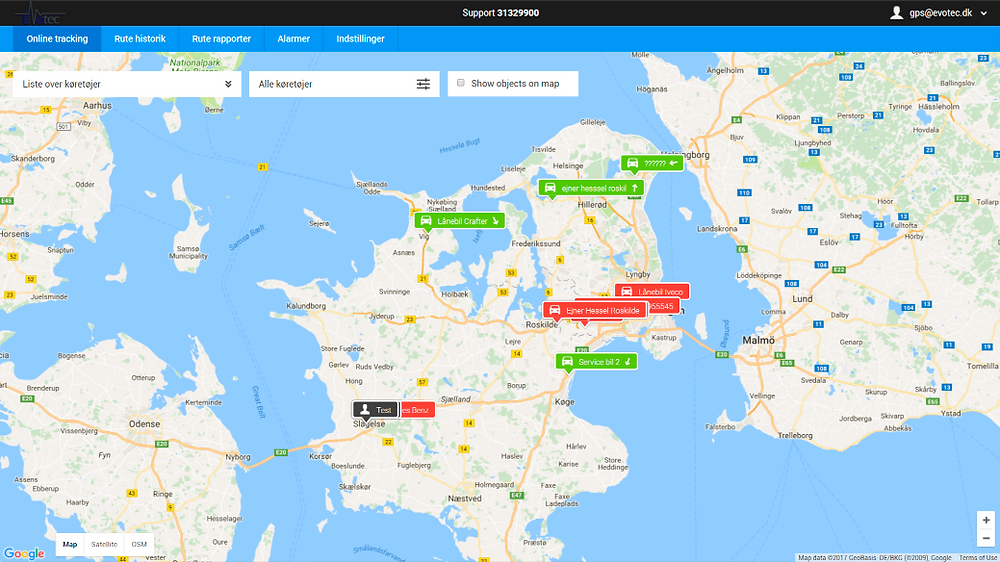Image resolution: width=1000 pixels, height=562 pixels.
Task: Click the Frederikssund town label
Action: [536, 244]
